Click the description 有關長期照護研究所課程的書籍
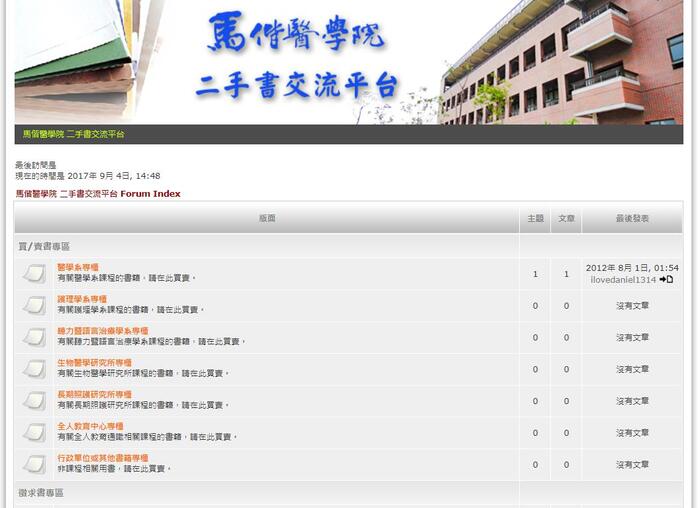The image size is (700, 508). pyautogui.click(x=143, y=405)
